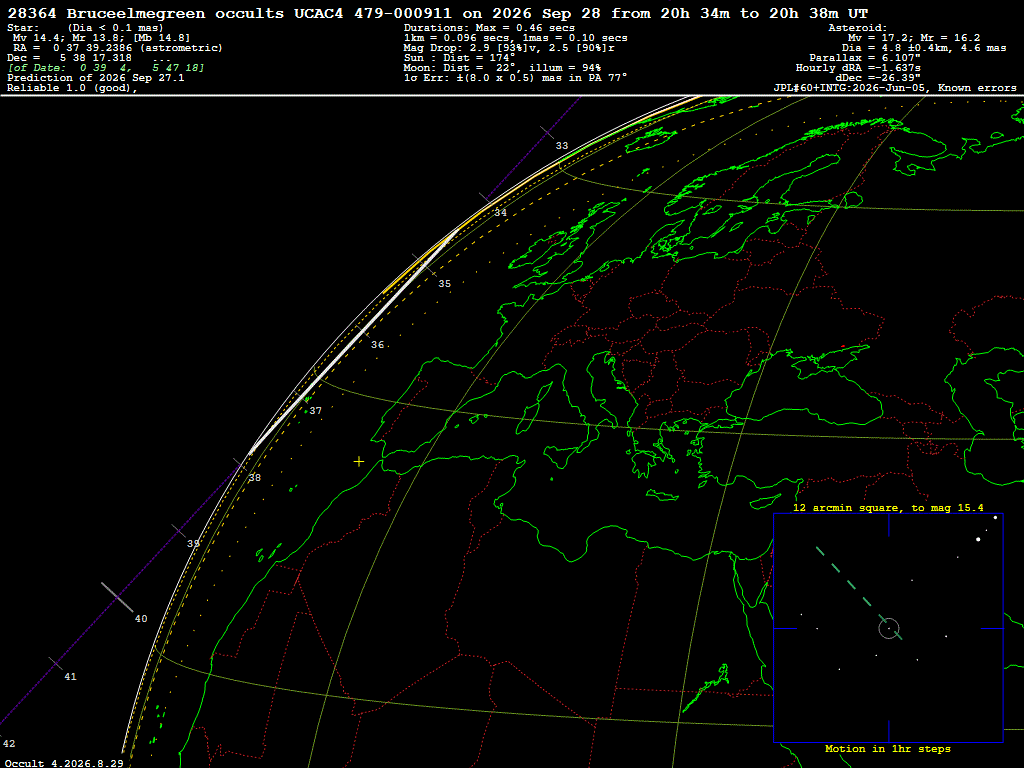
Task: Select the 33 minute tick on the path
Action: click(562, 146)
